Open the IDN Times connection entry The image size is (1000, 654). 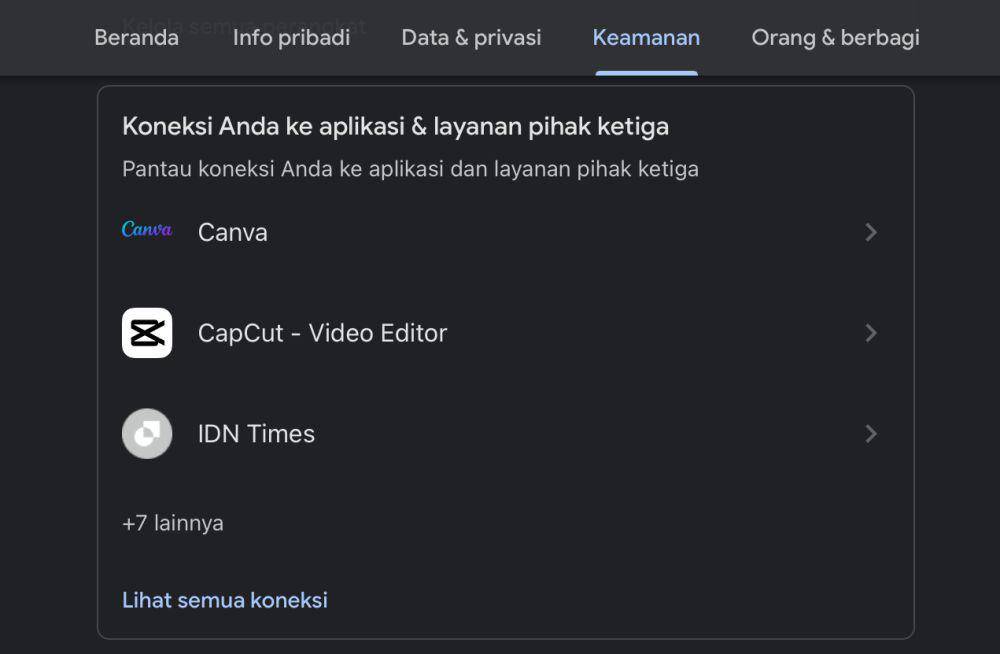[505, 434]
